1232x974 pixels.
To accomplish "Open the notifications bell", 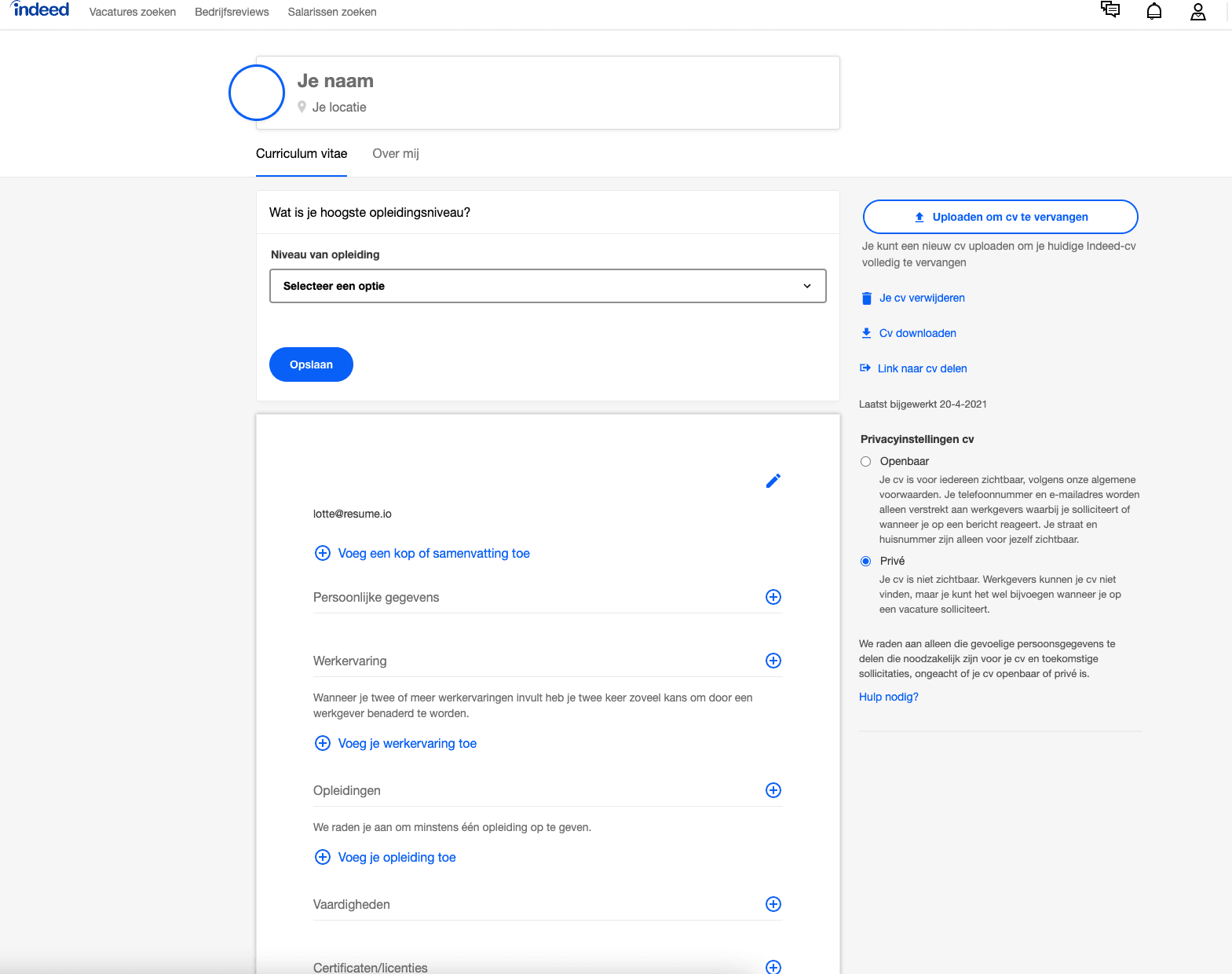I will tap(1154, 11).
